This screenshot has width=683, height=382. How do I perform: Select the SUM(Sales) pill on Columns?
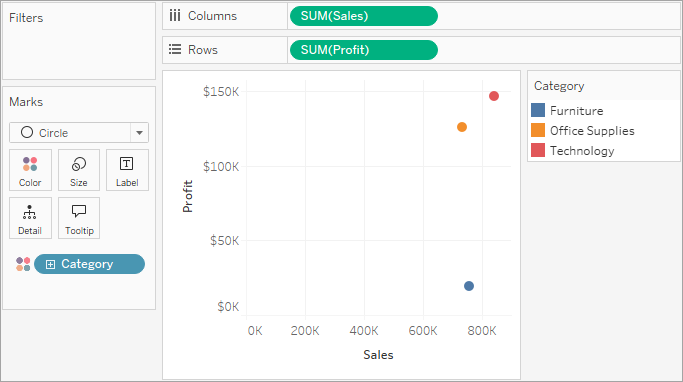click(364, 16)
